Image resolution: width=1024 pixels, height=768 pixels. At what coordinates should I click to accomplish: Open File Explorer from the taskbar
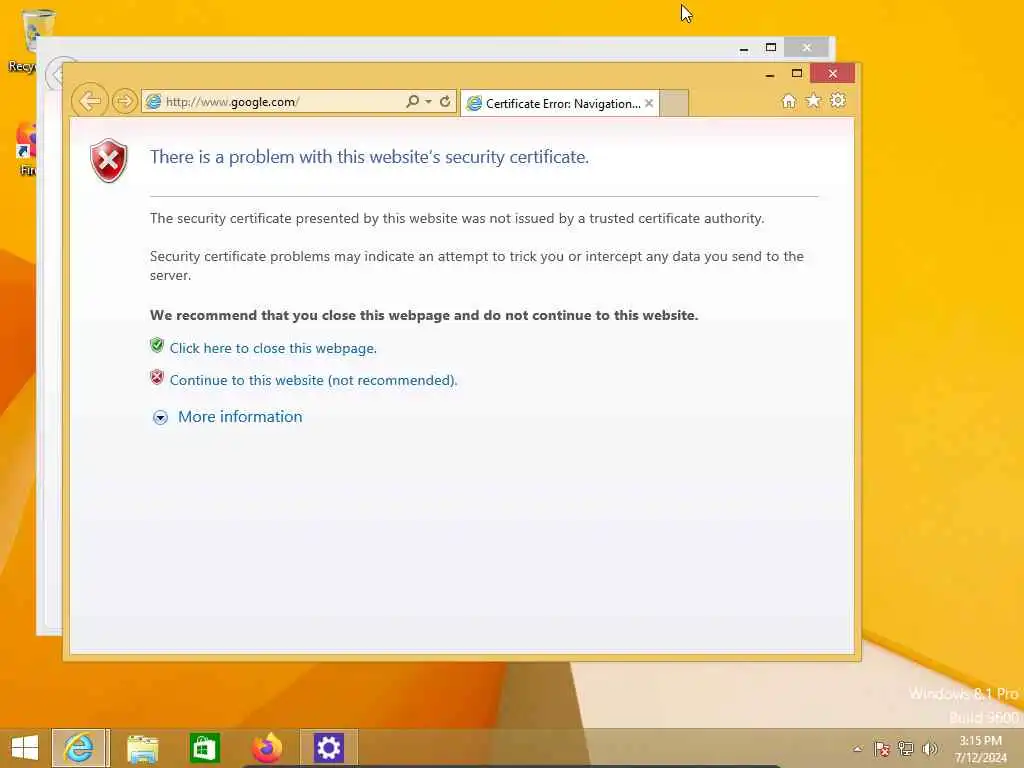[x=142, y=748]
